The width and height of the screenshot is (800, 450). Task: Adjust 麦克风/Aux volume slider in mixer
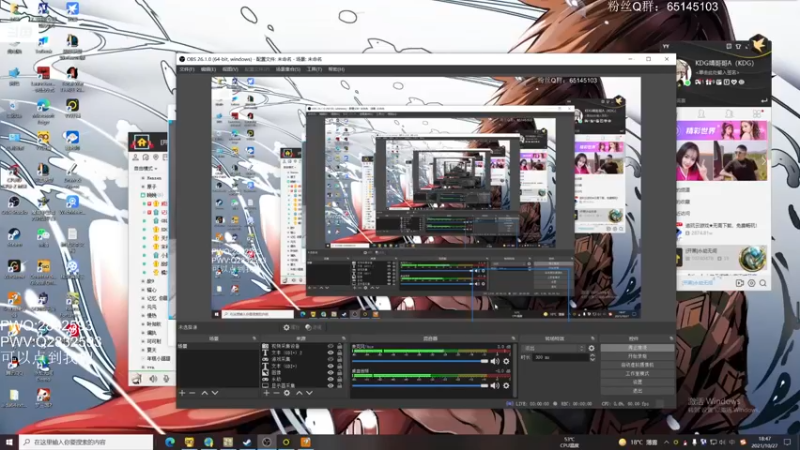[420, 361]
